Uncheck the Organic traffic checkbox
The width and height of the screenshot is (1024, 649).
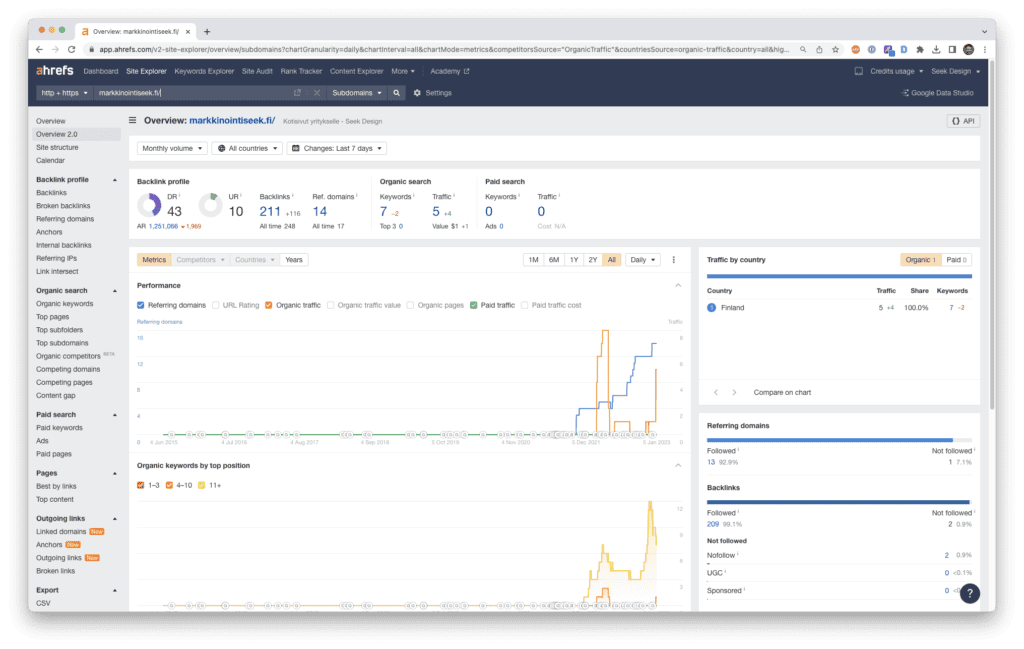point(268,305)
